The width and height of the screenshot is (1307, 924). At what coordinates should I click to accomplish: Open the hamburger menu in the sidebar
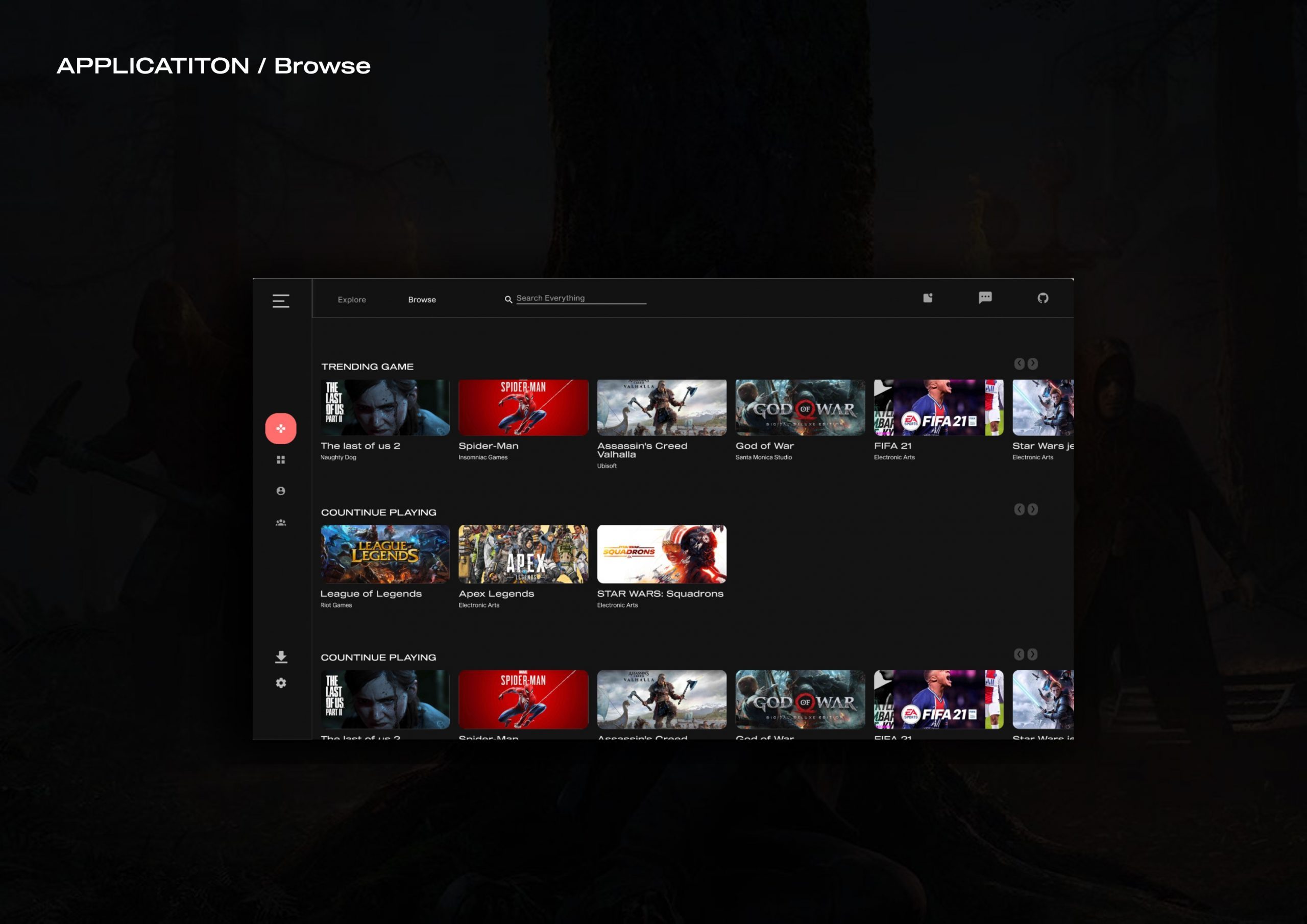[x=281, y=301]
